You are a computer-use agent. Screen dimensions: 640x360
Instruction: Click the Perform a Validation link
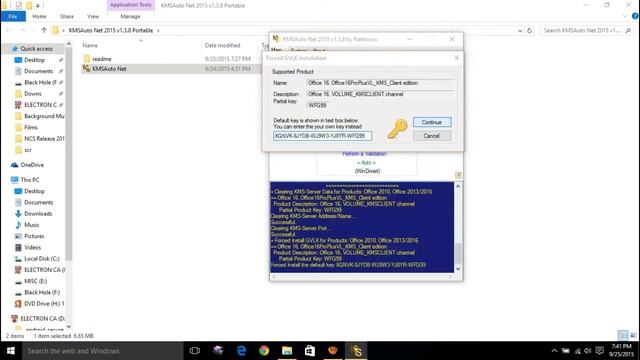click(x=364, y=154)
